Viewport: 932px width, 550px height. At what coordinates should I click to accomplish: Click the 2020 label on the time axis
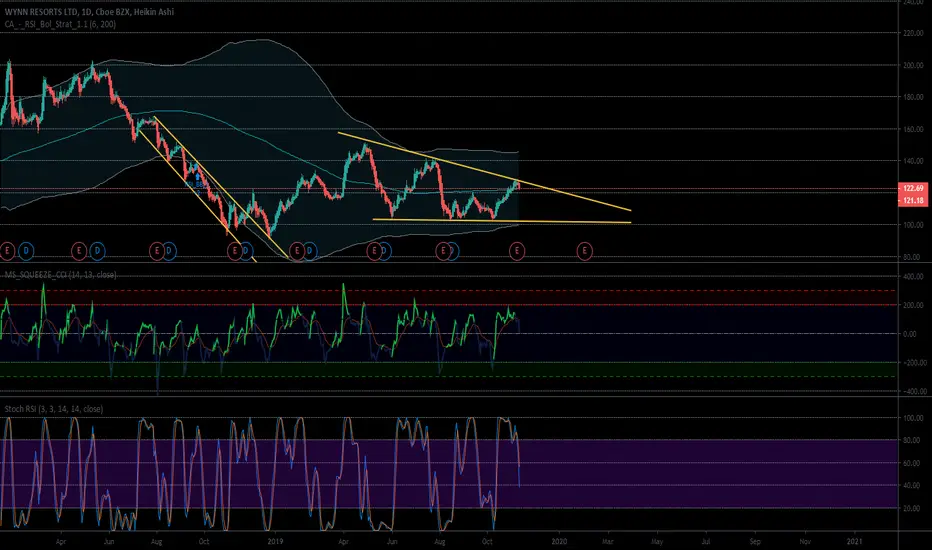559,542
